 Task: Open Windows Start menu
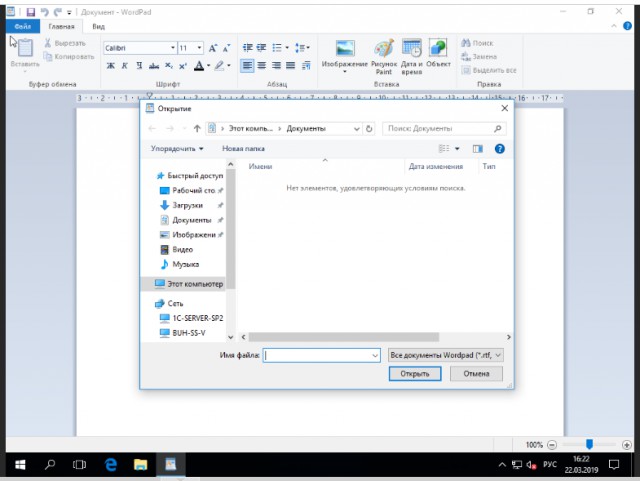click(20, 464)
